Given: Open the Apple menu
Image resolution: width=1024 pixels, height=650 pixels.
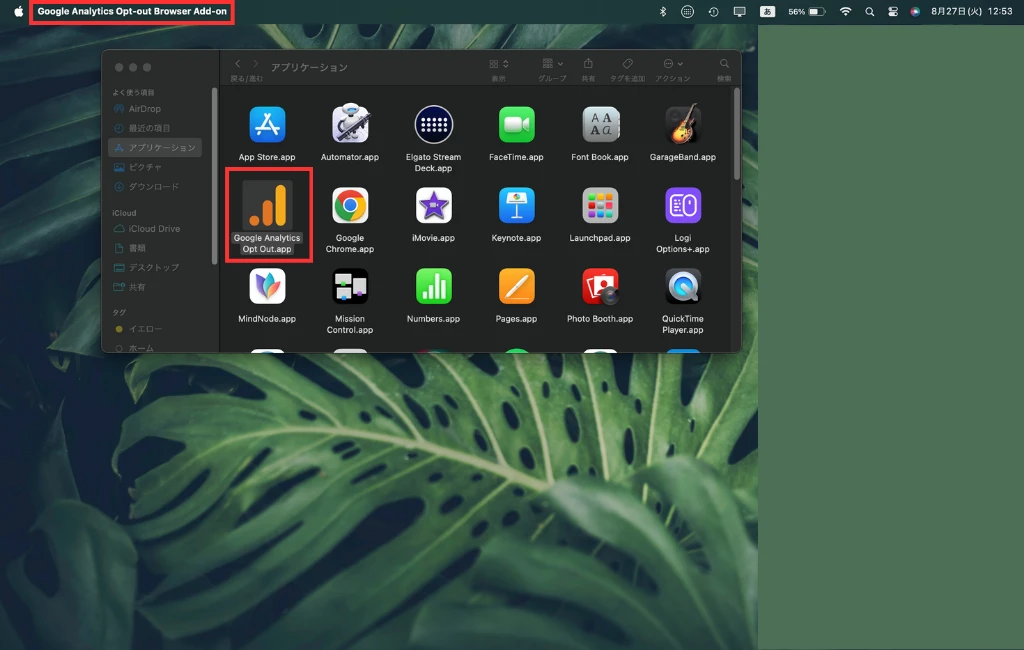Looking at the screenshot, I should (18, 11).
